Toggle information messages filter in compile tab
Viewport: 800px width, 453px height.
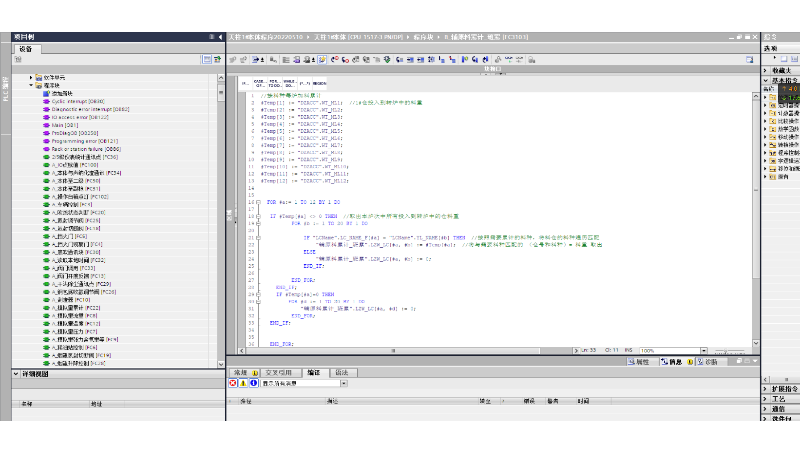(x=254, y=383)
